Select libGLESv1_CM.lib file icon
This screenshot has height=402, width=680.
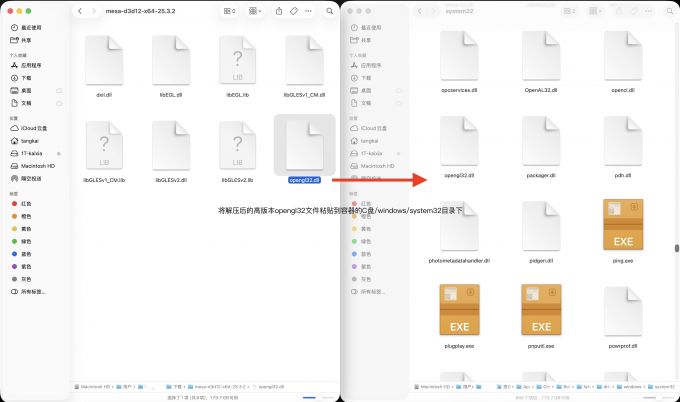click(104, 145)
